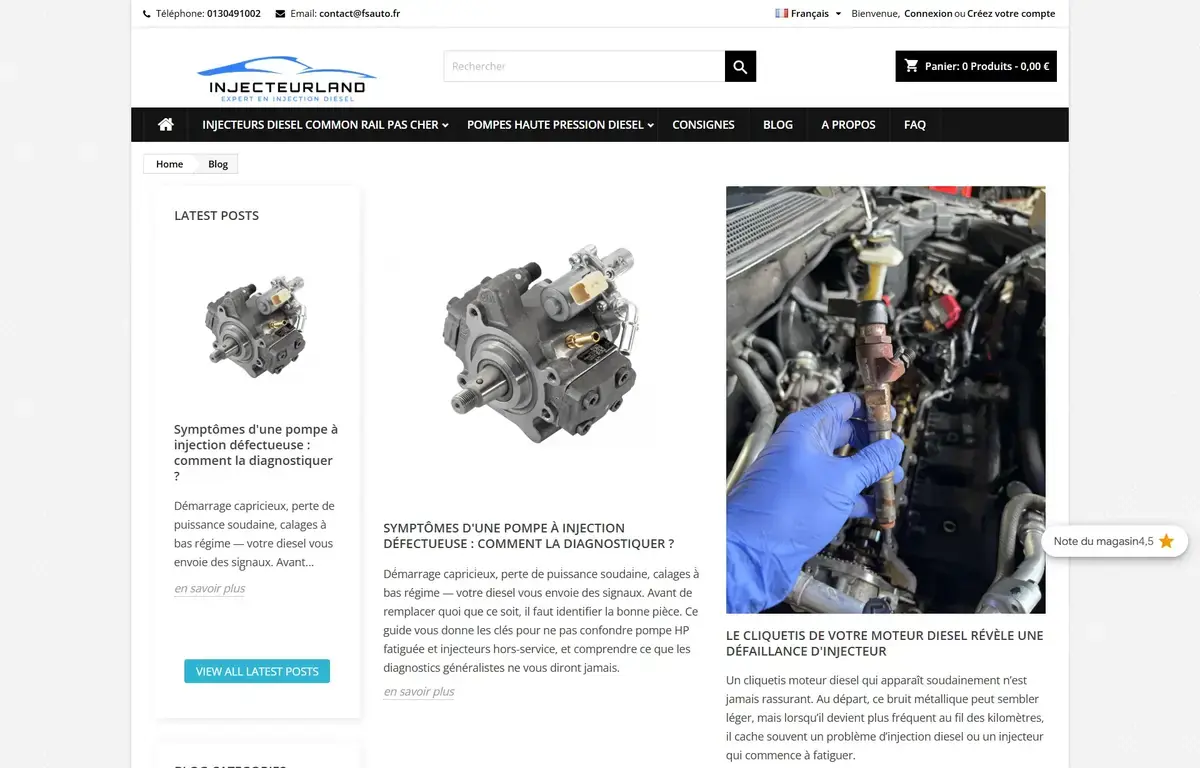This screenshot has width=1200, height=768.
Task: Click the Note du magasin 4,5 badge
Action: [1115, 541]
